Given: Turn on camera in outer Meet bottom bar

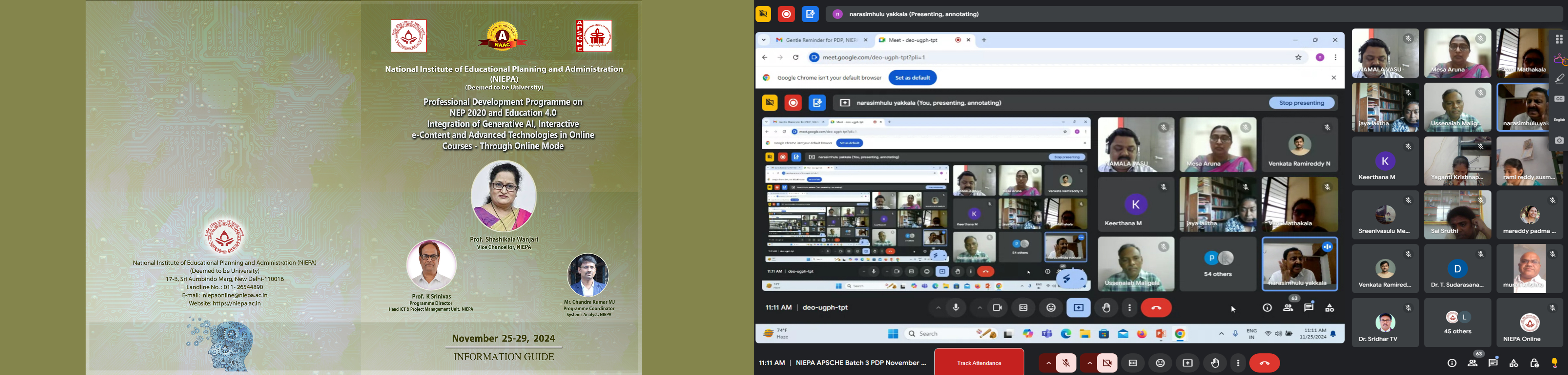Looking at the screenshot, I should point(1107,364).
